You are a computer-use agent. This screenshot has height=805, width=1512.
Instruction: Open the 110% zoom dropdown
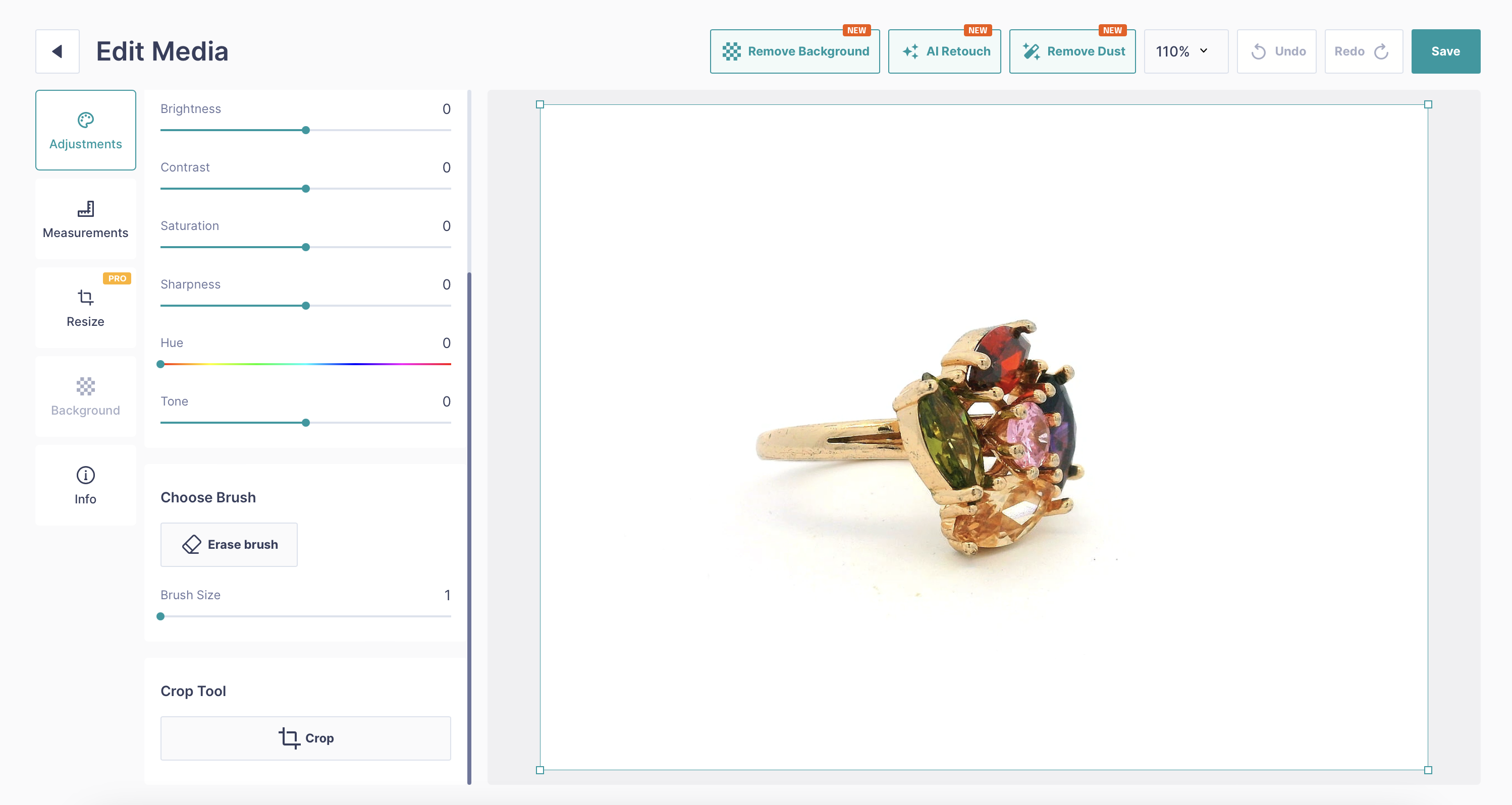point(1186,51)
